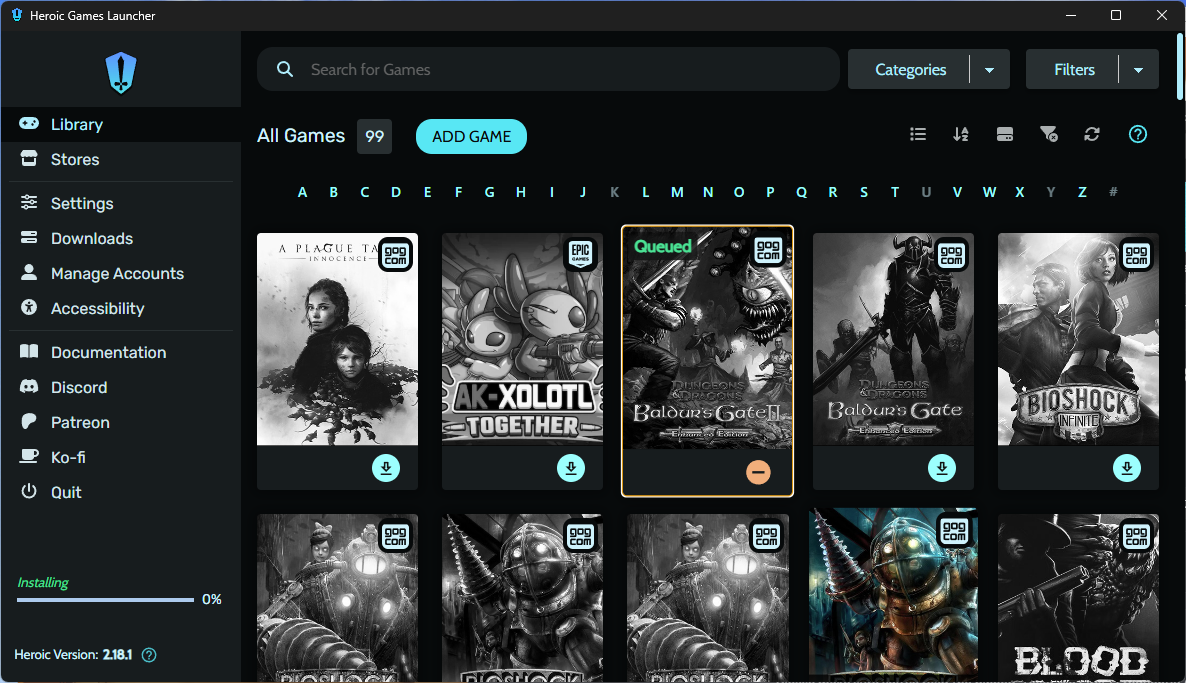The width and height of the screenshot is (1186, 683).
Task: Open the Documentation link
Action: tap(121, 352)
